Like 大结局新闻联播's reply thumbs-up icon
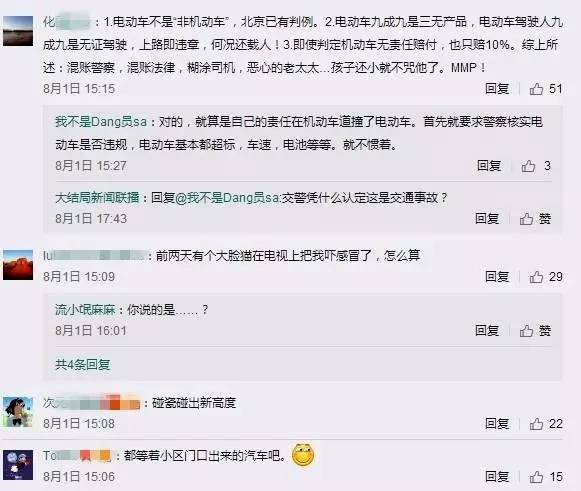 click(x=526, y=219)
